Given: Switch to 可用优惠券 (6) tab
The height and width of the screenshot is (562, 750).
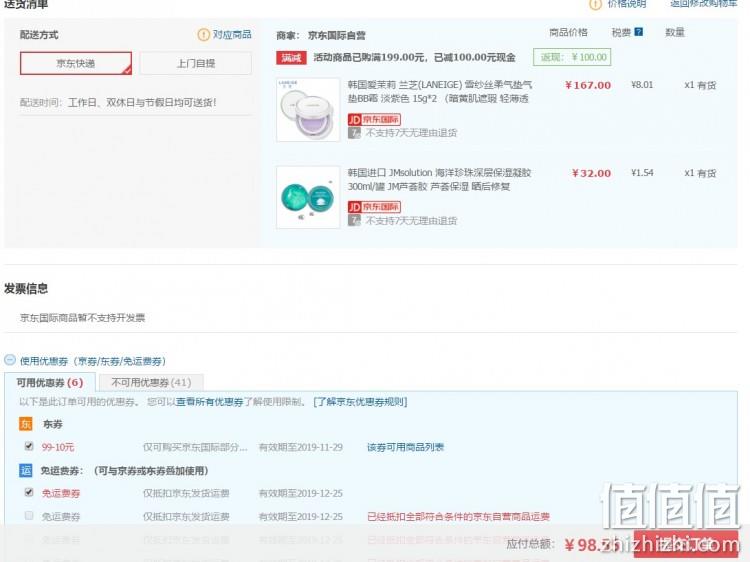Looking at the screenshot, I should (50, 383).
